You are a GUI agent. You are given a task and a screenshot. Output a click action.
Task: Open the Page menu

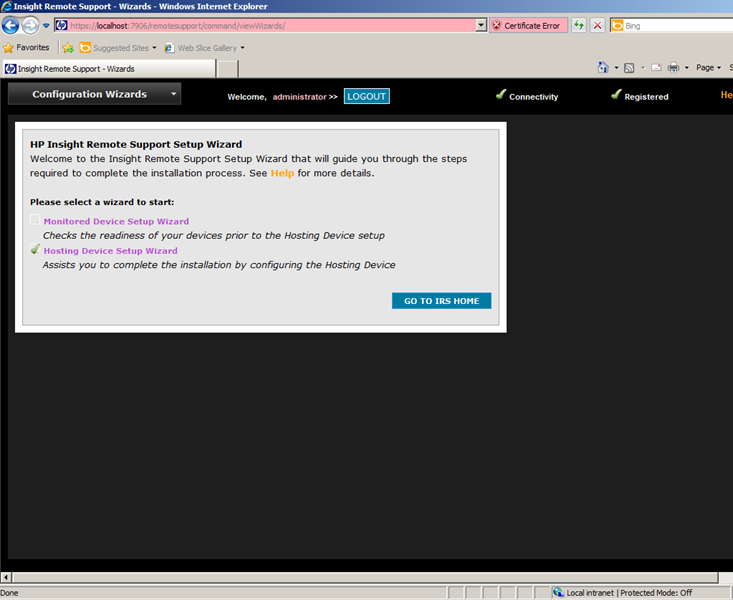click(708, 68)
